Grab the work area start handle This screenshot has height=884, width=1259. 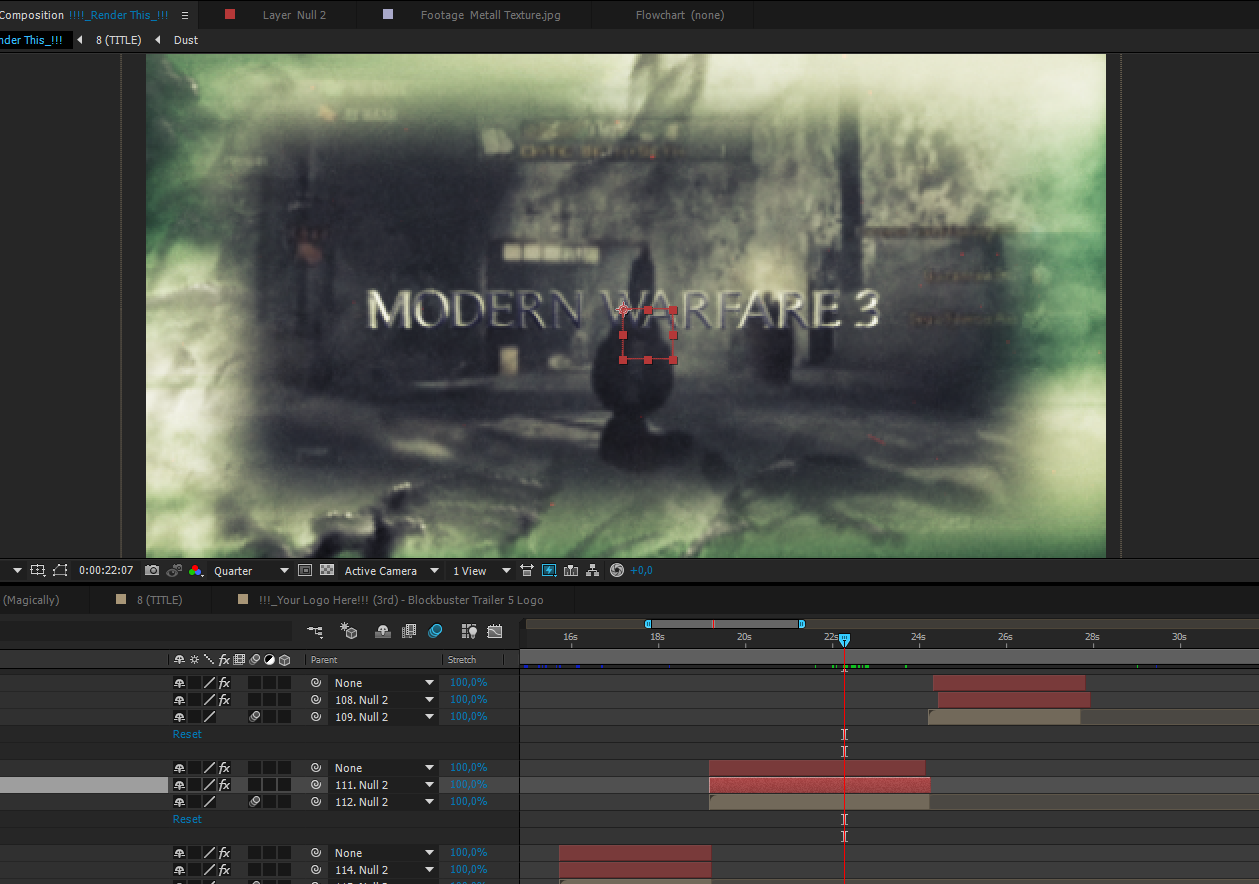tap(648, 624)
